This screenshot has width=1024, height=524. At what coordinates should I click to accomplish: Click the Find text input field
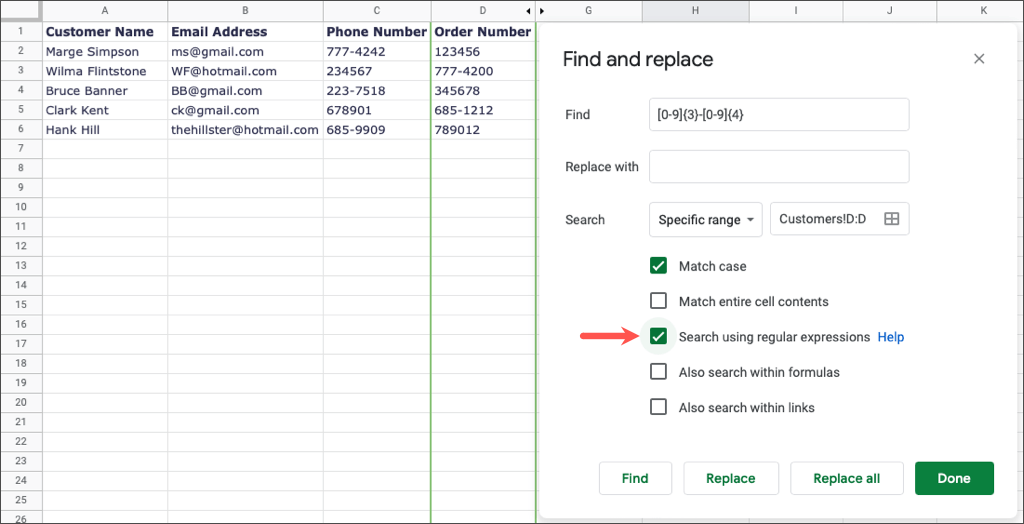click(x=778, y=115)
